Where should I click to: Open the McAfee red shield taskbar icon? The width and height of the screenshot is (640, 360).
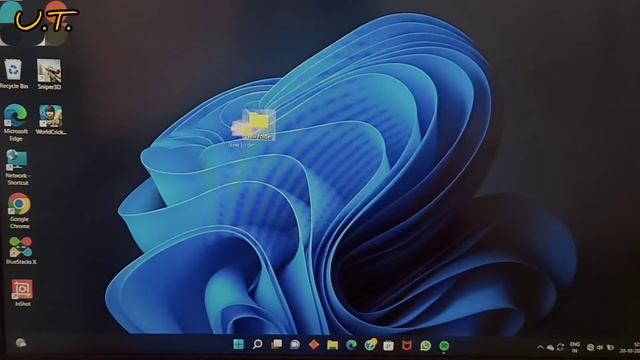coord(407,346)
